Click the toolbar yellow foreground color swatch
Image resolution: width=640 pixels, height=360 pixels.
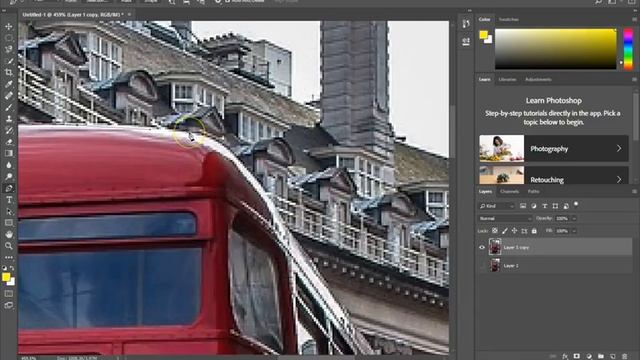coord(6,277)
